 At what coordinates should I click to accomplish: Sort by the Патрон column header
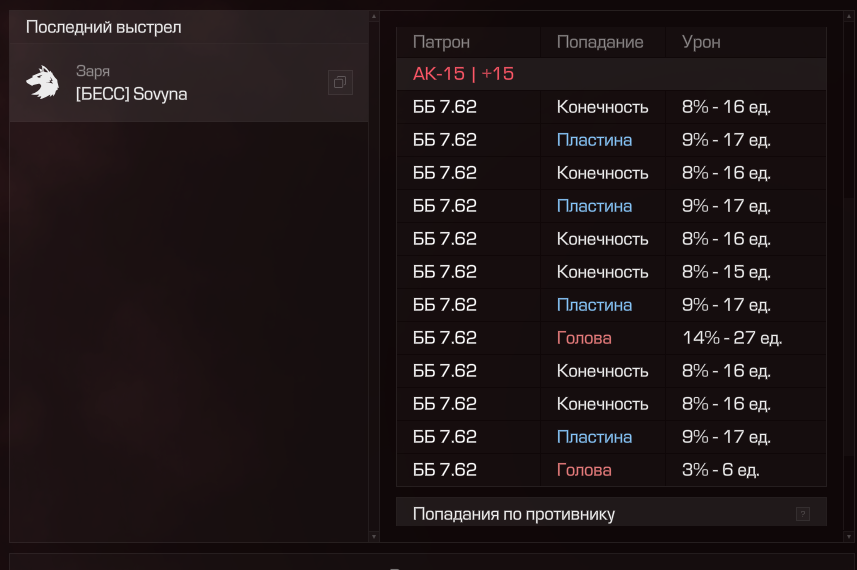tap(441, 42)
